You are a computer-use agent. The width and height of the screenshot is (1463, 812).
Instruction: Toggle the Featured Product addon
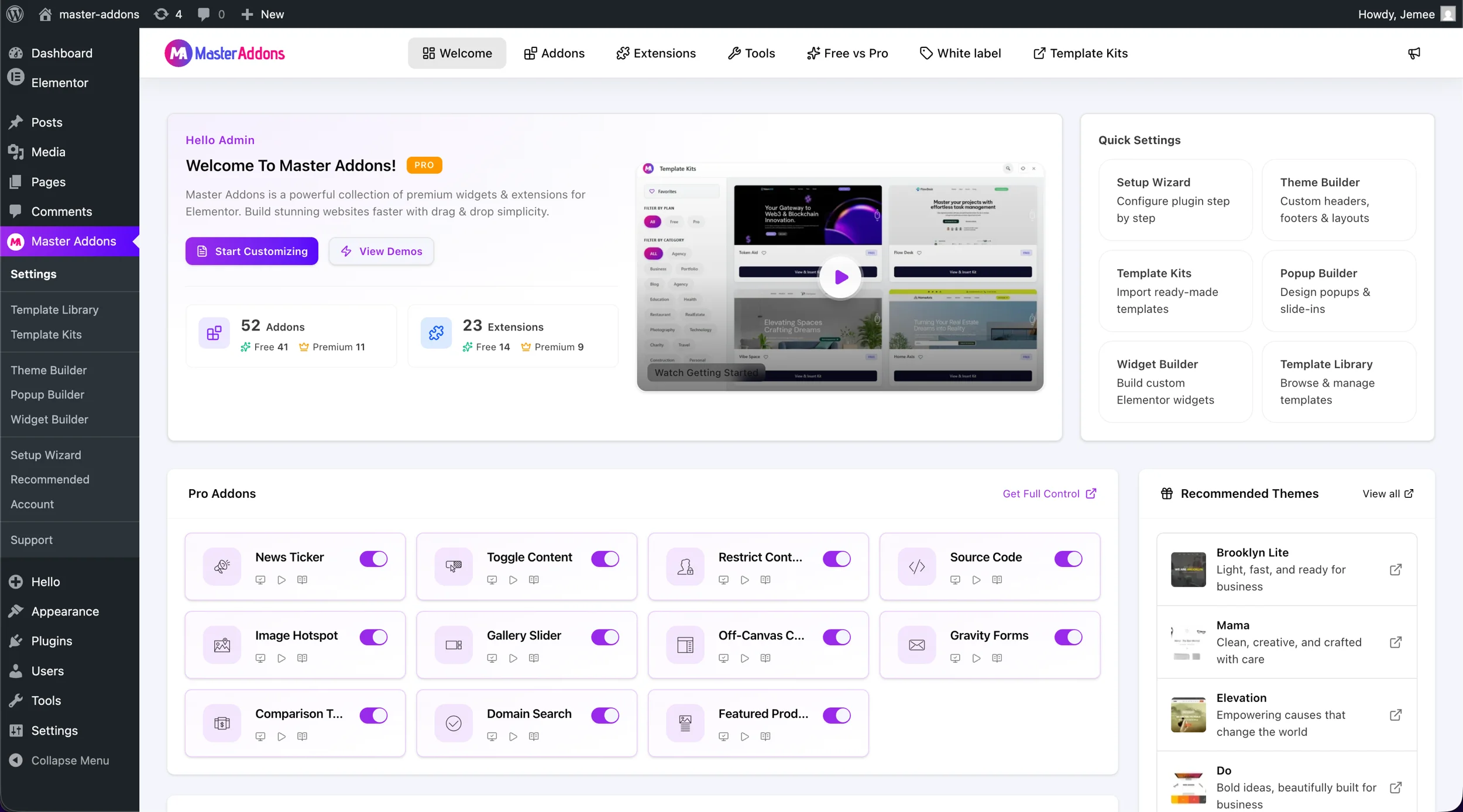tap(837, 715)
